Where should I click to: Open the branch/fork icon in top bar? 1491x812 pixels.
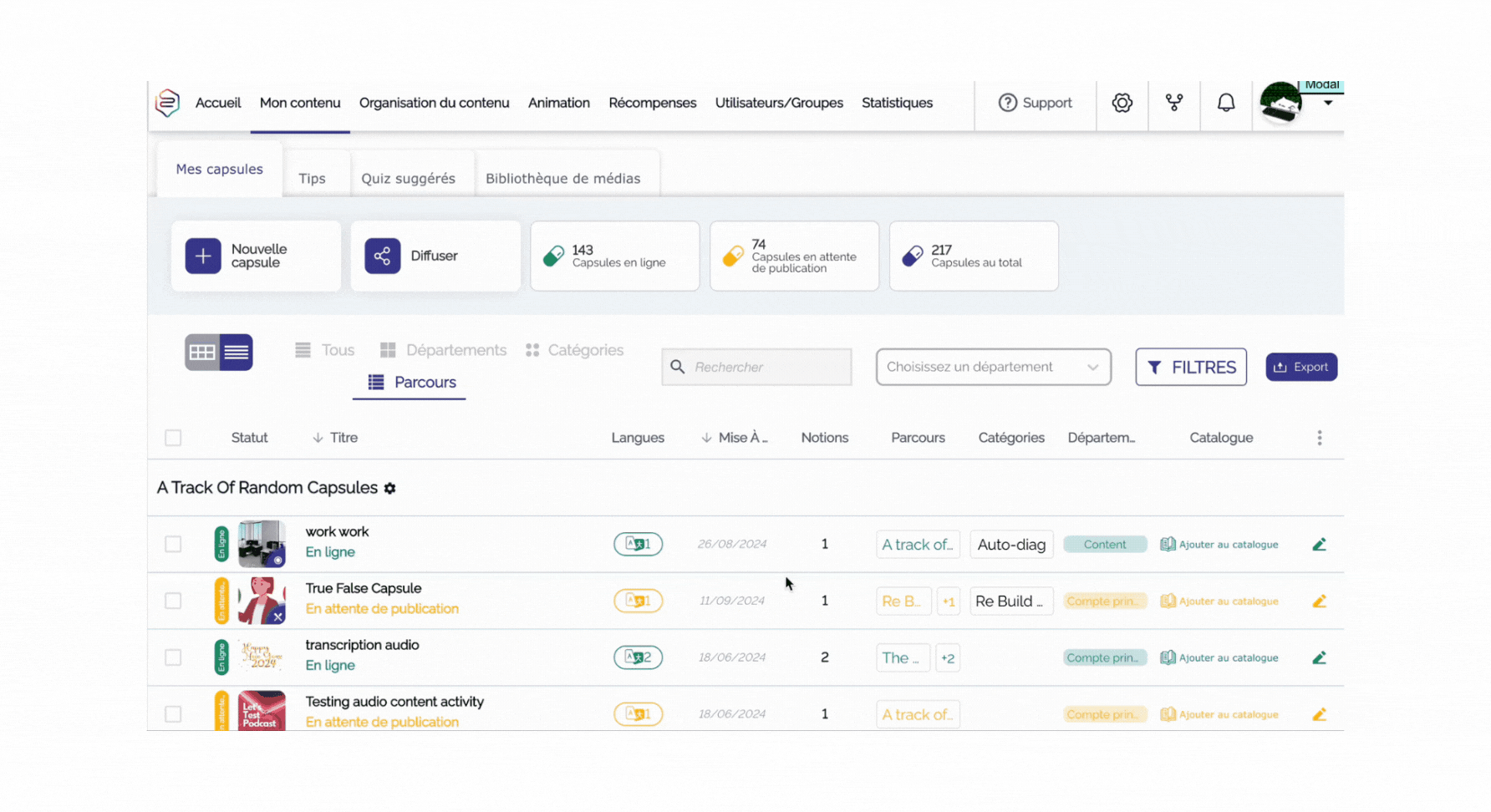[1173, 103]
